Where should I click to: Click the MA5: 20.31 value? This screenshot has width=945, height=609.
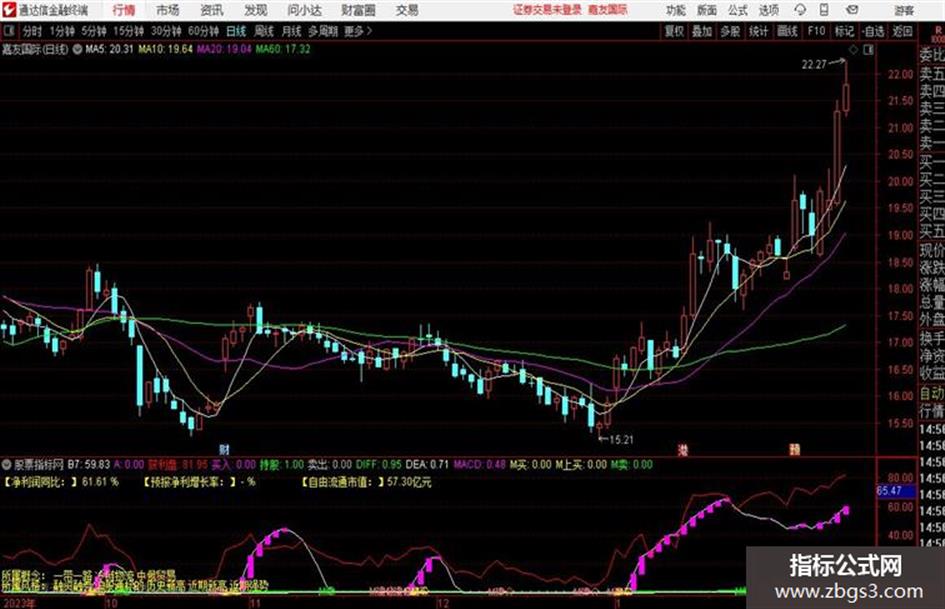click(x=109, y=49)
